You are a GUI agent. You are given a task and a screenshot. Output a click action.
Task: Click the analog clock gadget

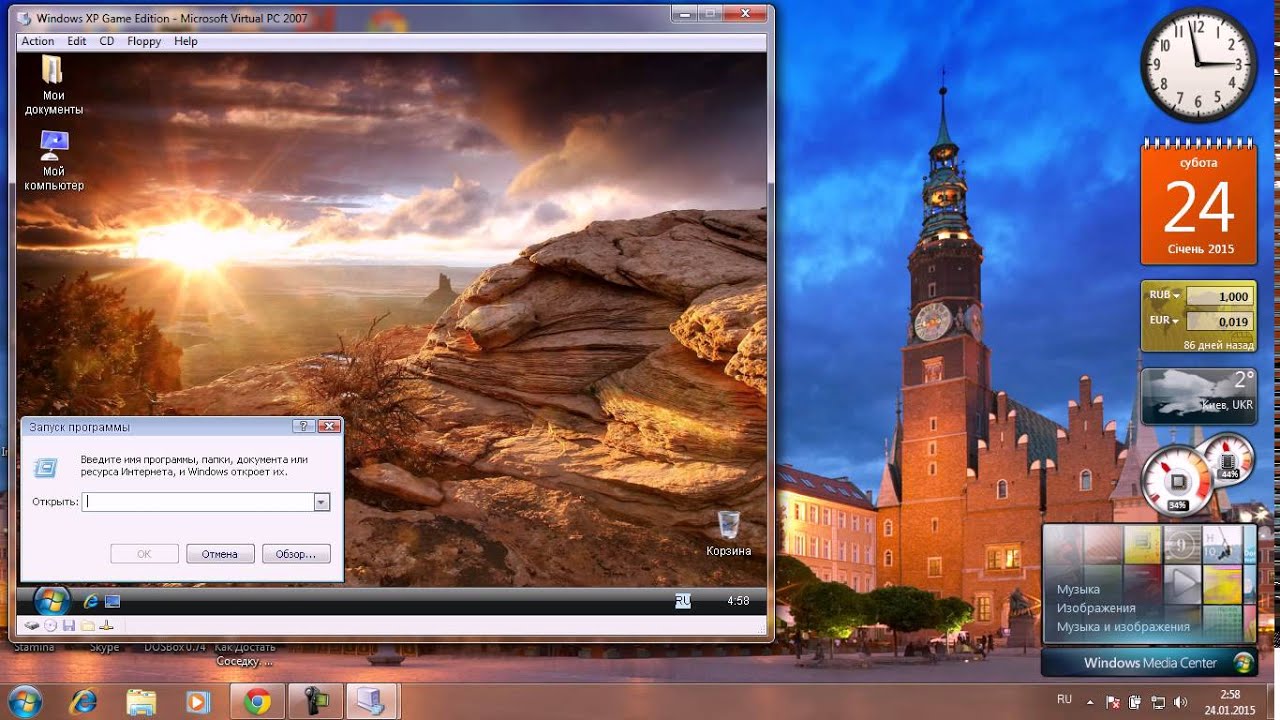click(x=1198, y=64)
